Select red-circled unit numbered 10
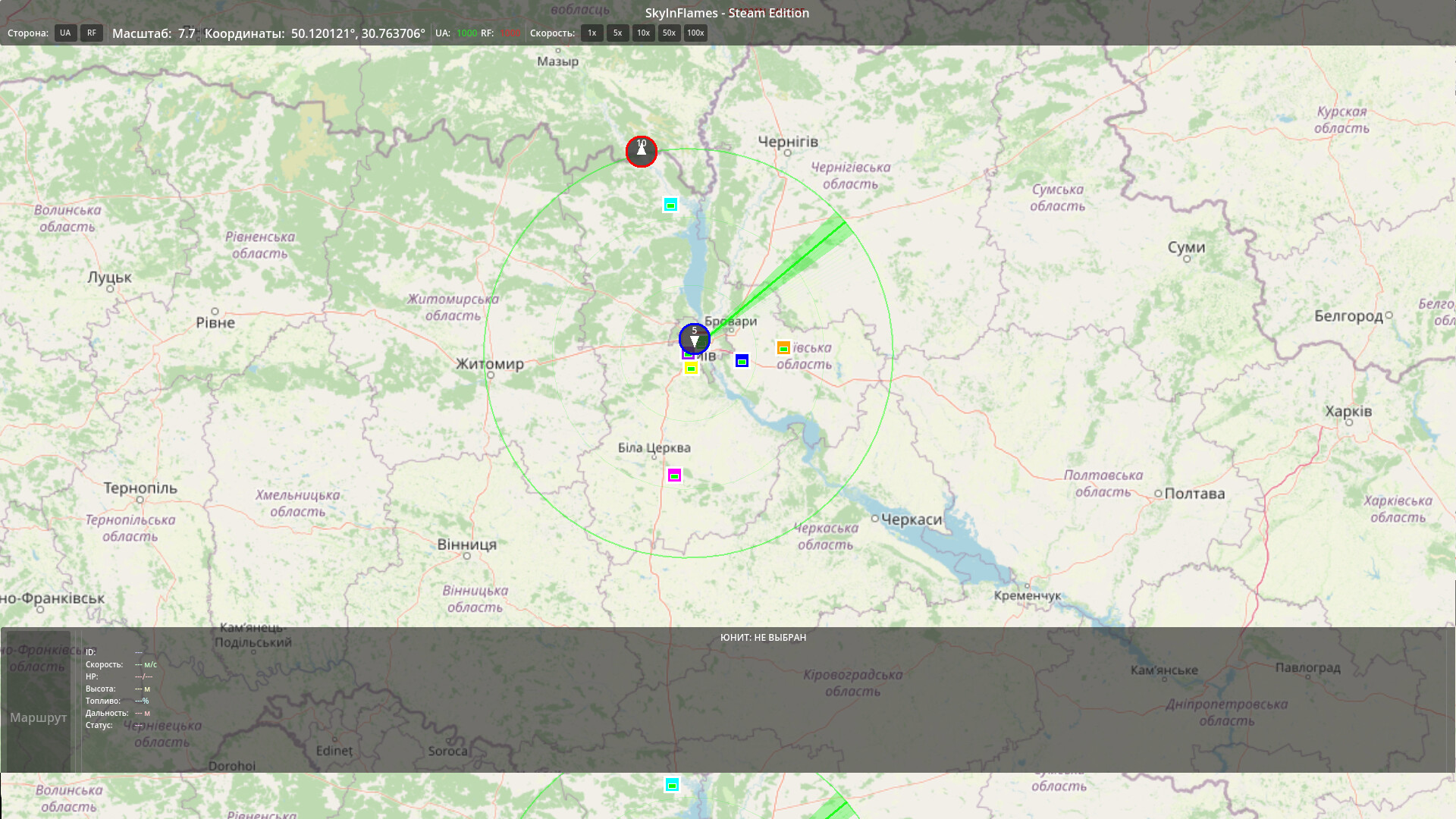This screenshot has height=819, width=1456. pos(642,152)
